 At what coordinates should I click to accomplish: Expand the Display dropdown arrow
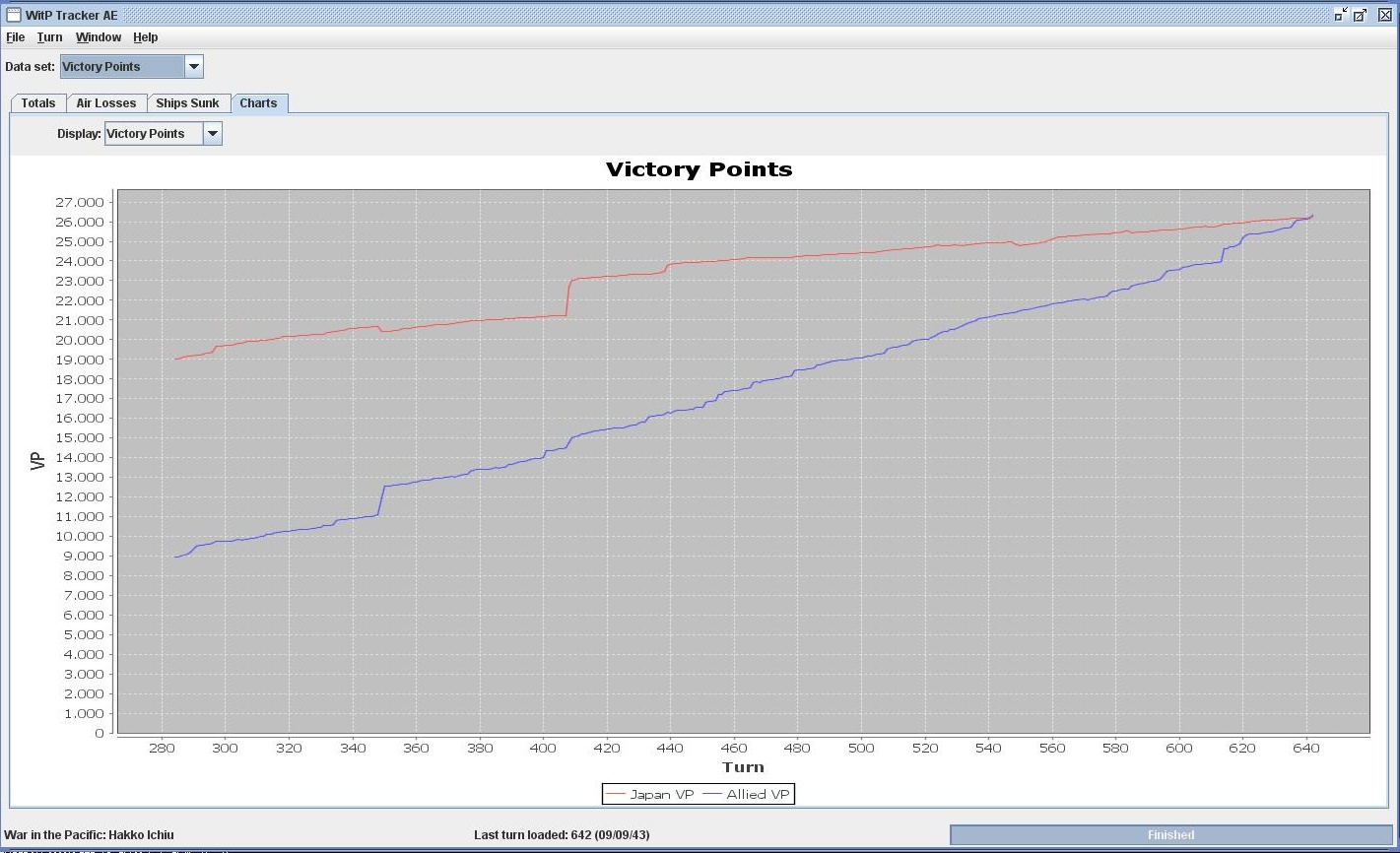[x=213, y=134]
